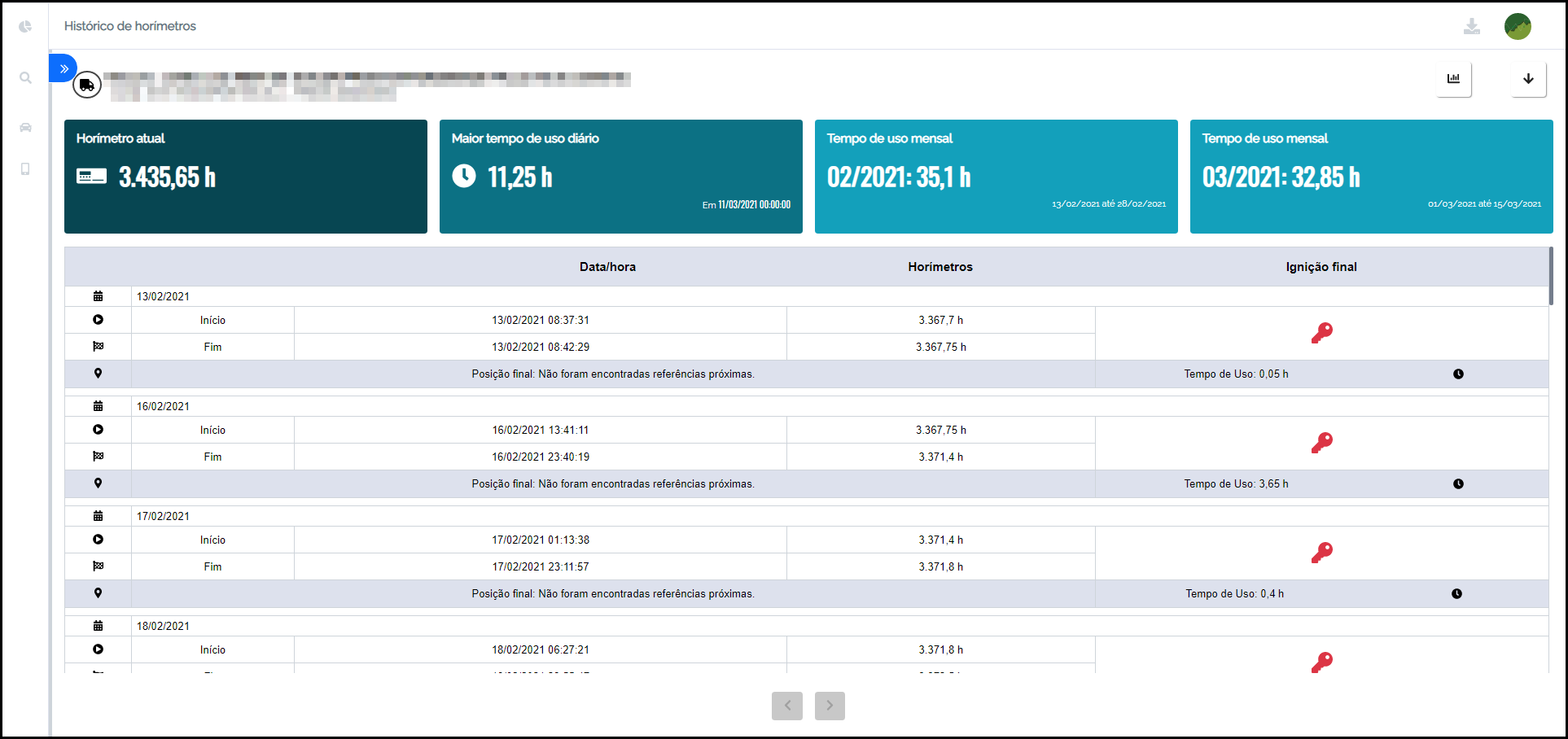
Task: Click the Data/hora column header
Action: 607,267
